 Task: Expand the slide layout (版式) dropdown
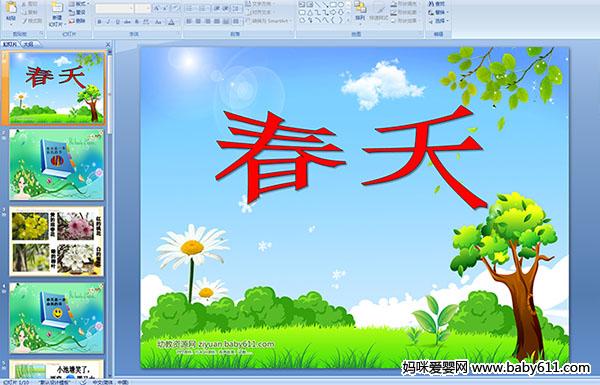[x=79, y=4]
